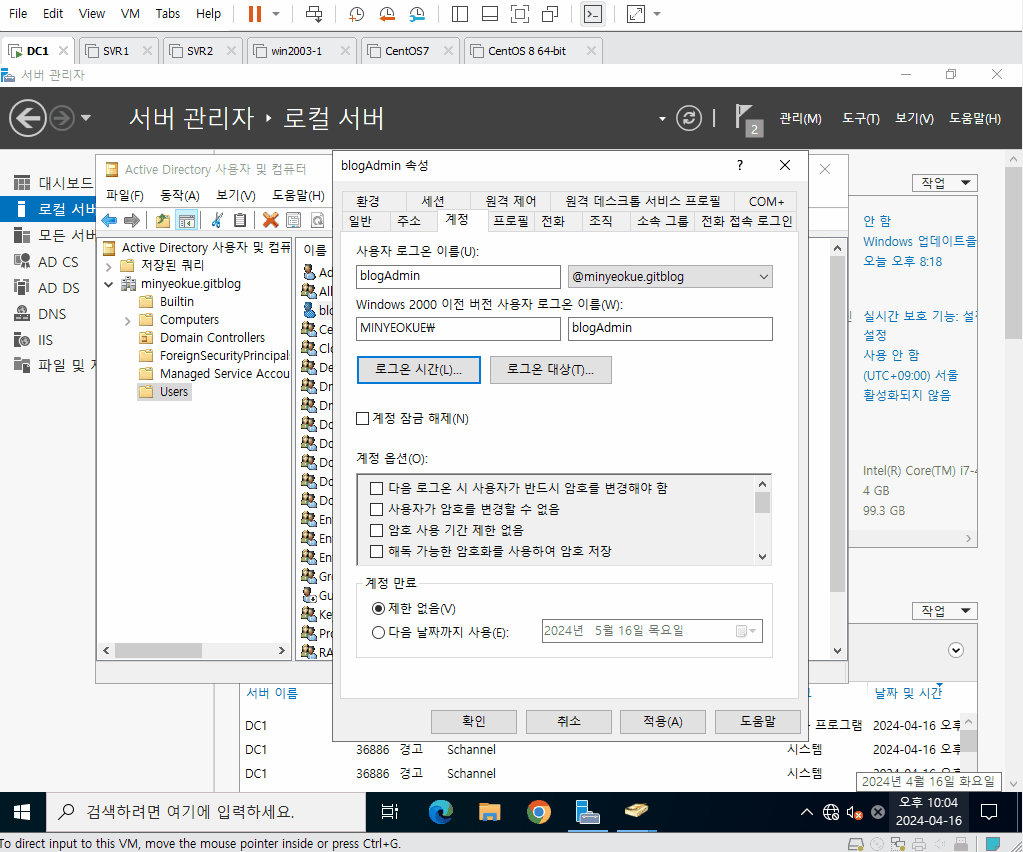This screenshot has width=1023, height=852.
Task: Take a snapshot using the clock-plus icon
Action: click(356, 14)
